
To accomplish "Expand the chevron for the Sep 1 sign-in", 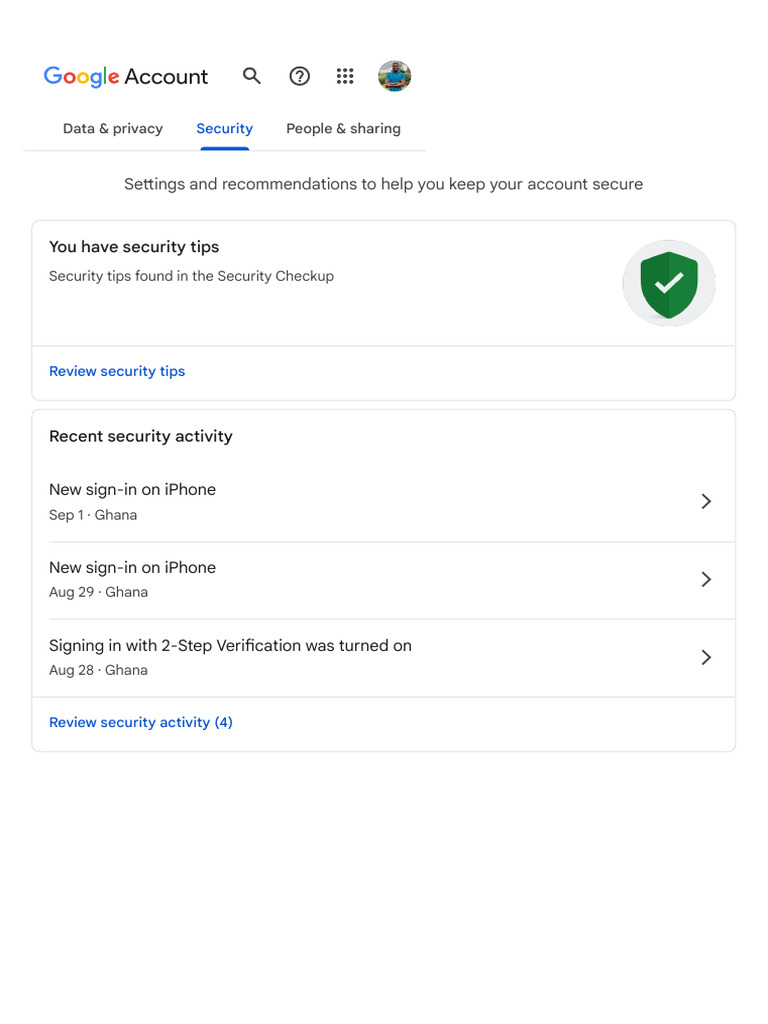I will pos(706,501).
